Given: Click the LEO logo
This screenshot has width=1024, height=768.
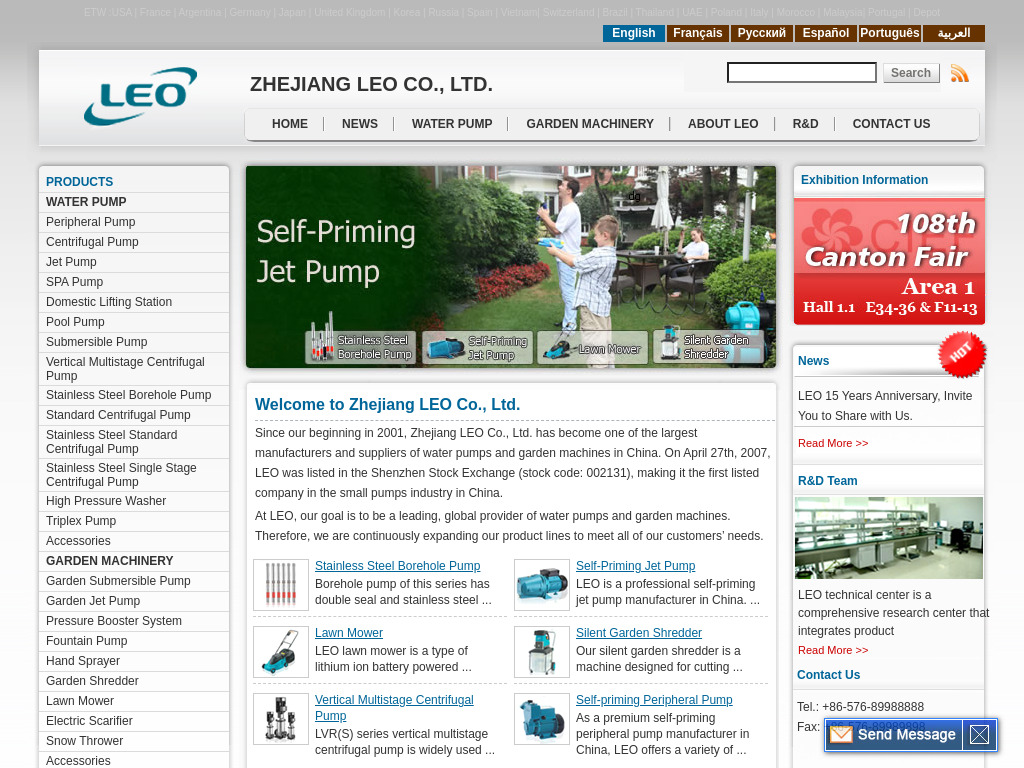Looking at the screenshot, I should pyautogui.click(x=140, y=96).
